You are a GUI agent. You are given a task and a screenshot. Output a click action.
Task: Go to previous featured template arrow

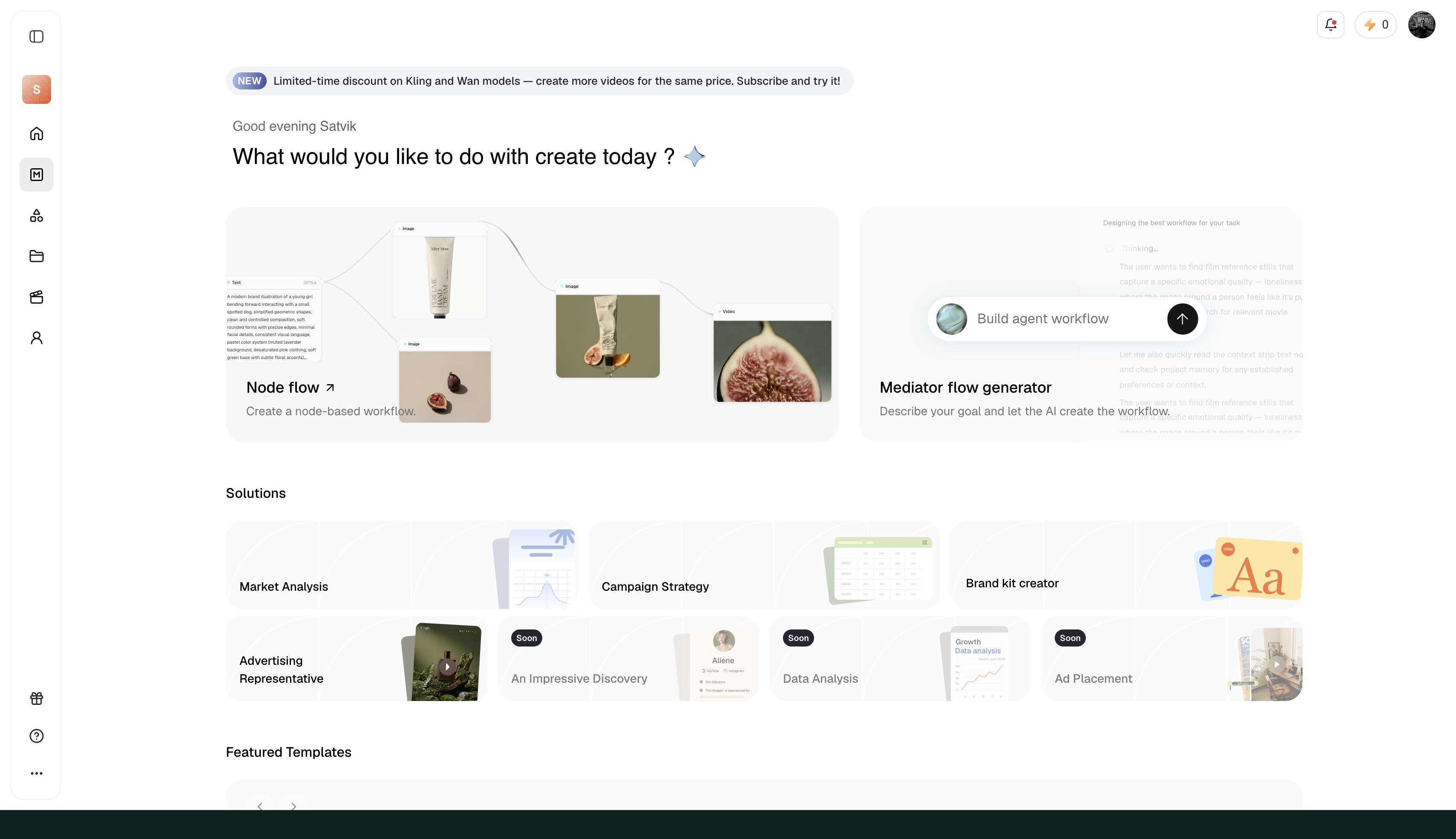pyautogui.click(x=260, y=806)
